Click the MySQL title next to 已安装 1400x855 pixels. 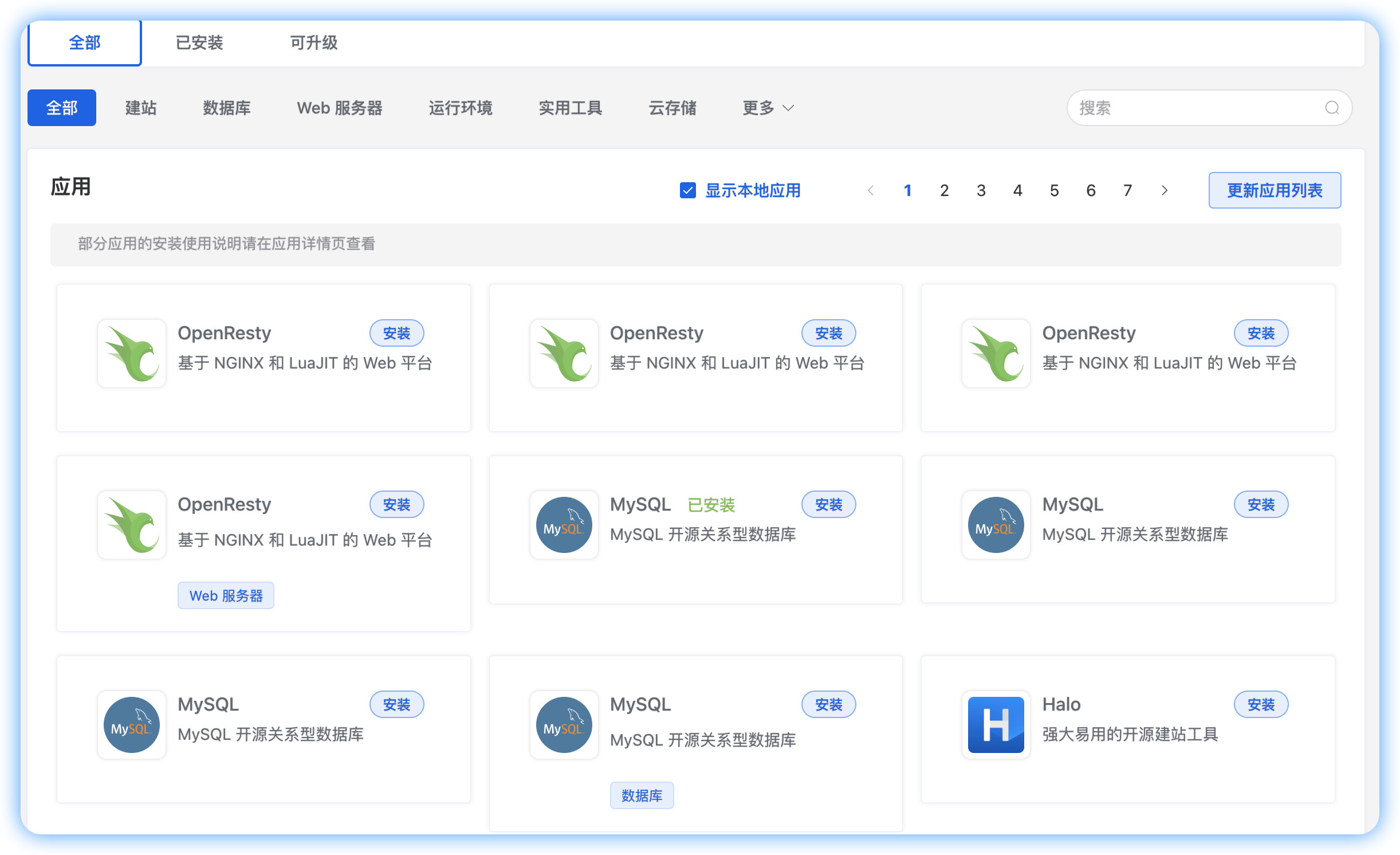pyautogui.click(x=640, y=504)
